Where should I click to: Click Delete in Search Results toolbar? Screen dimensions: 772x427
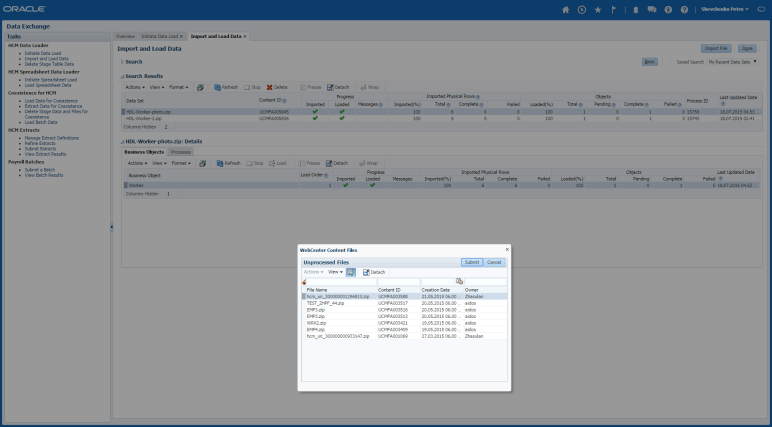pos(277,87)
